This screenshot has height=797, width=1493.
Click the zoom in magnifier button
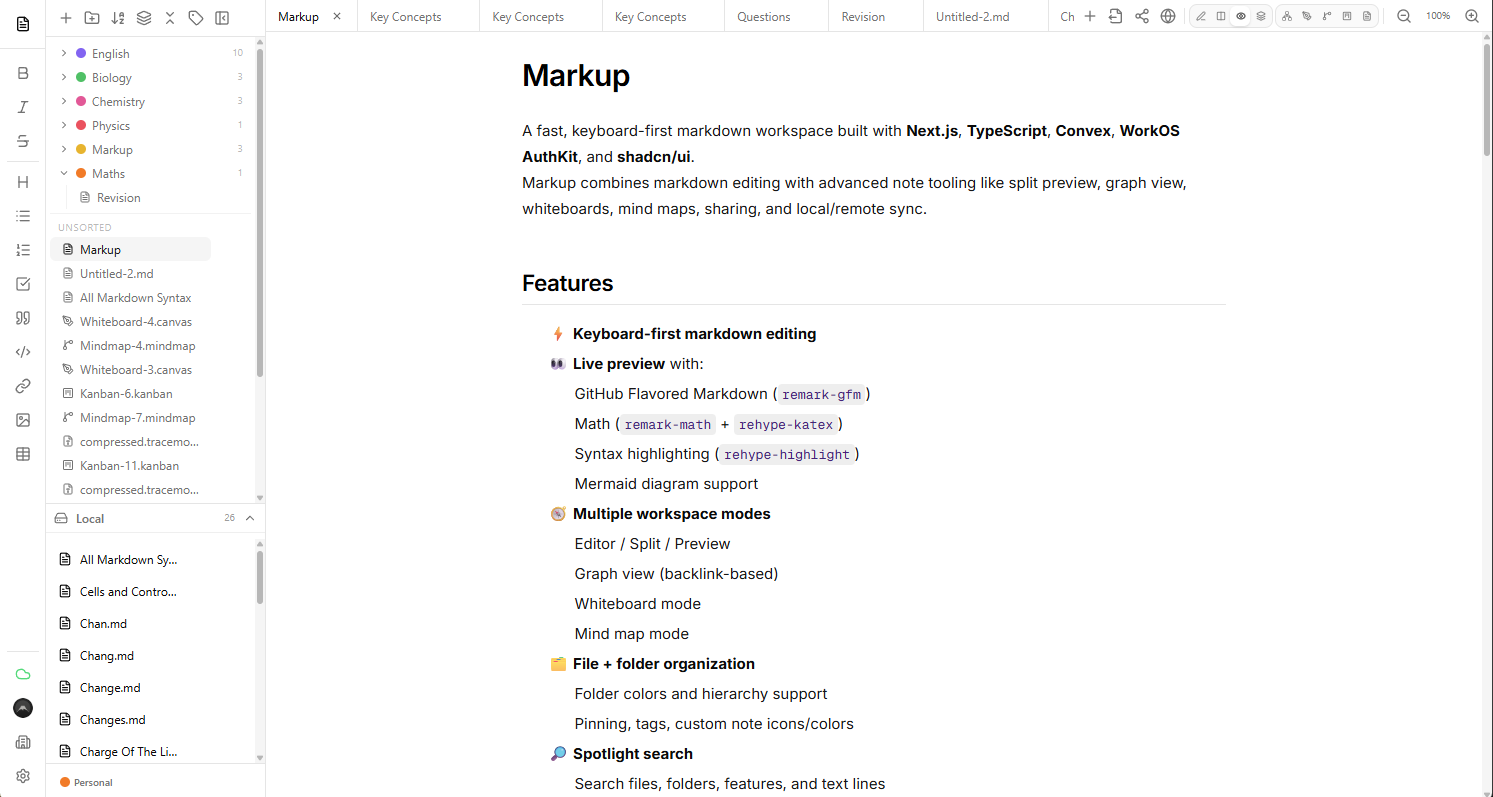coord(1472,16)
